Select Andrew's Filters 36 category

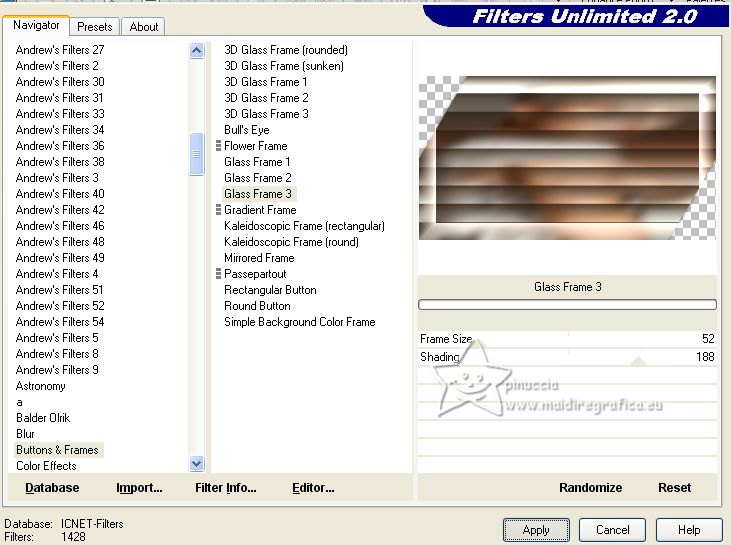pos(60,146)
